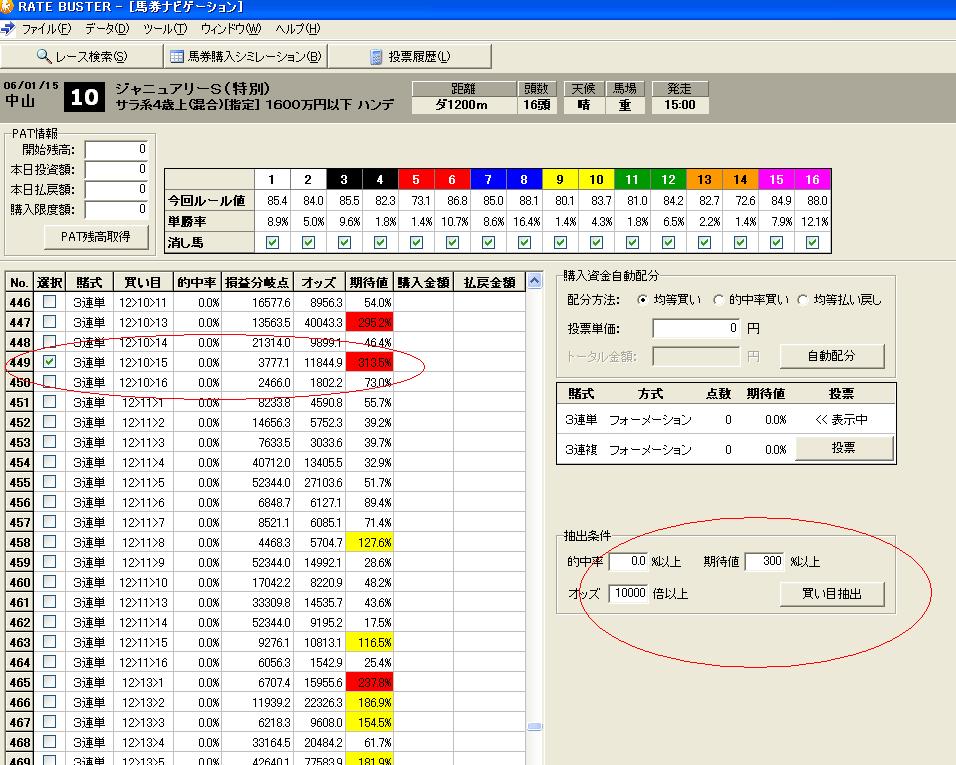Click row number 460 header
The height and width of the screenshot is (765, 956).
point(20,583)
